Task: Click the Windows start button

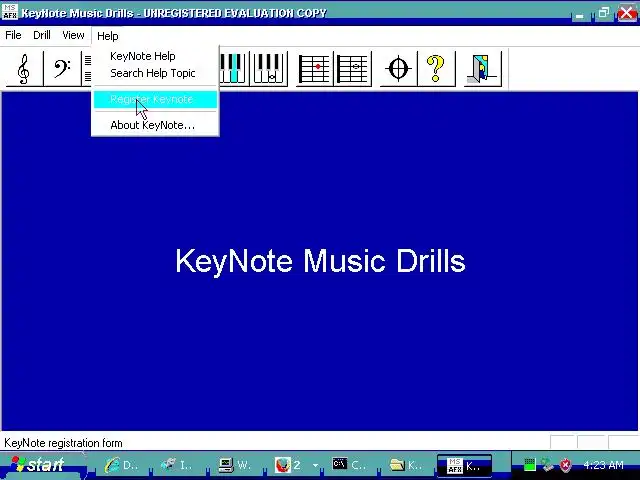Action: tap(42, 465)
